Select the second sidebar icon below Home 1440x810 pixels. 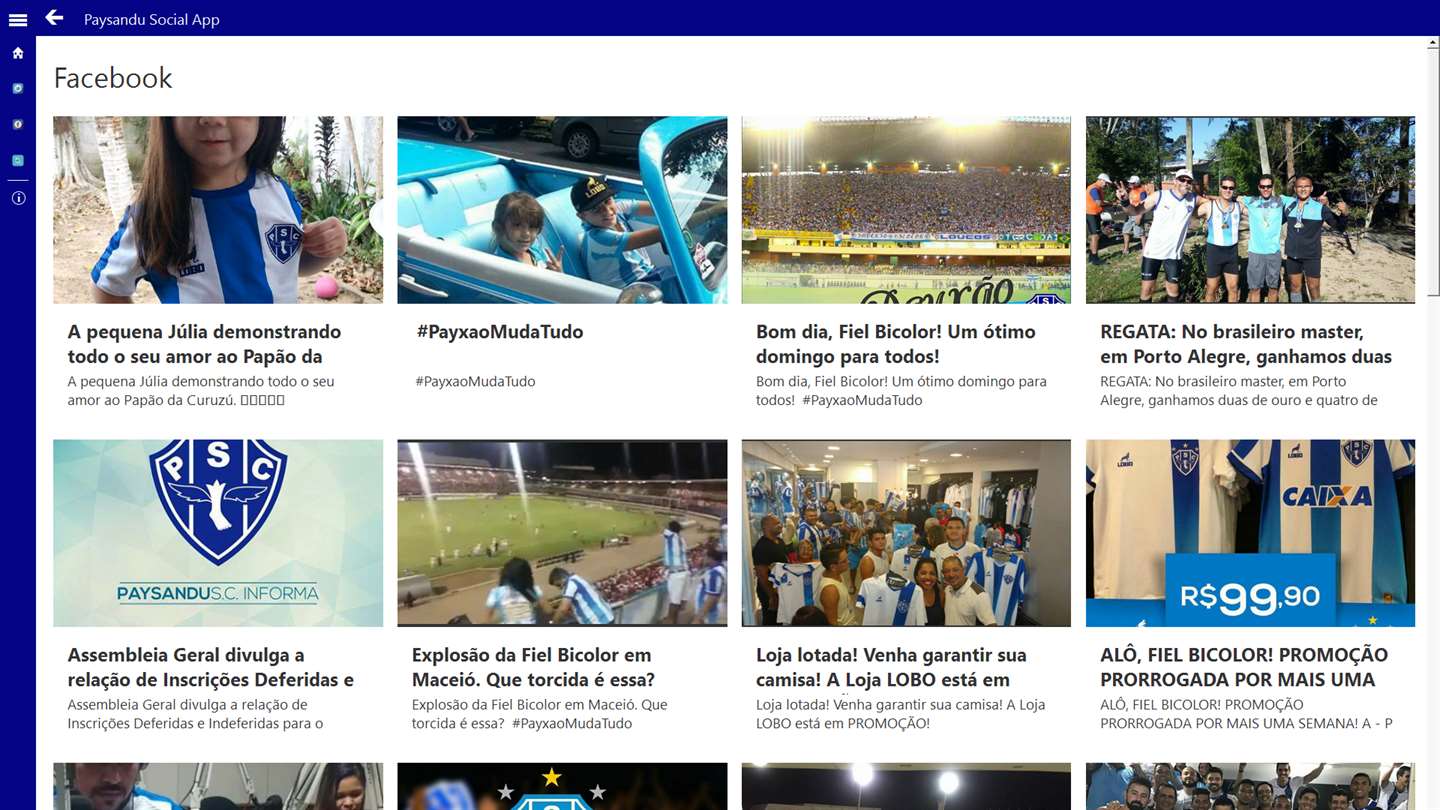point(18,124)
